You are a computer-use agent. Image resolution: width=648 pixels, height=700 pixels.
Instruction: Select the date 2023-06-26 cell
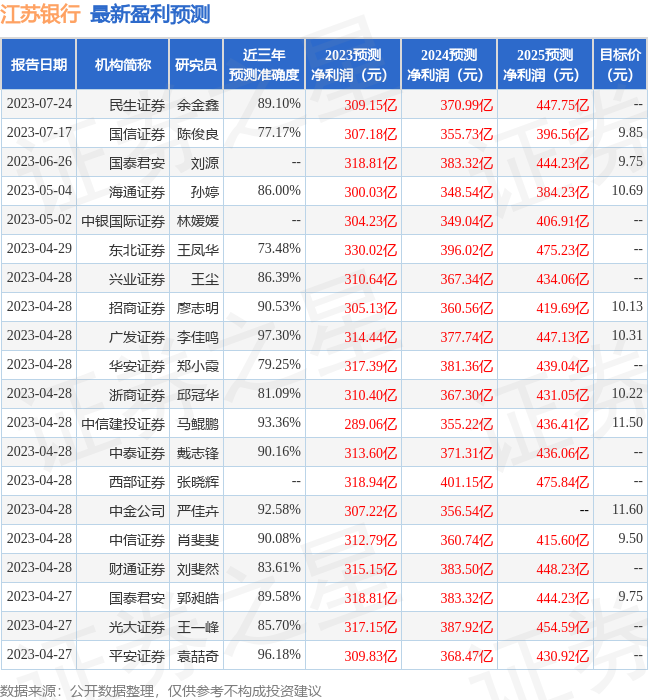pyautogui.click(x=39, y=162)
